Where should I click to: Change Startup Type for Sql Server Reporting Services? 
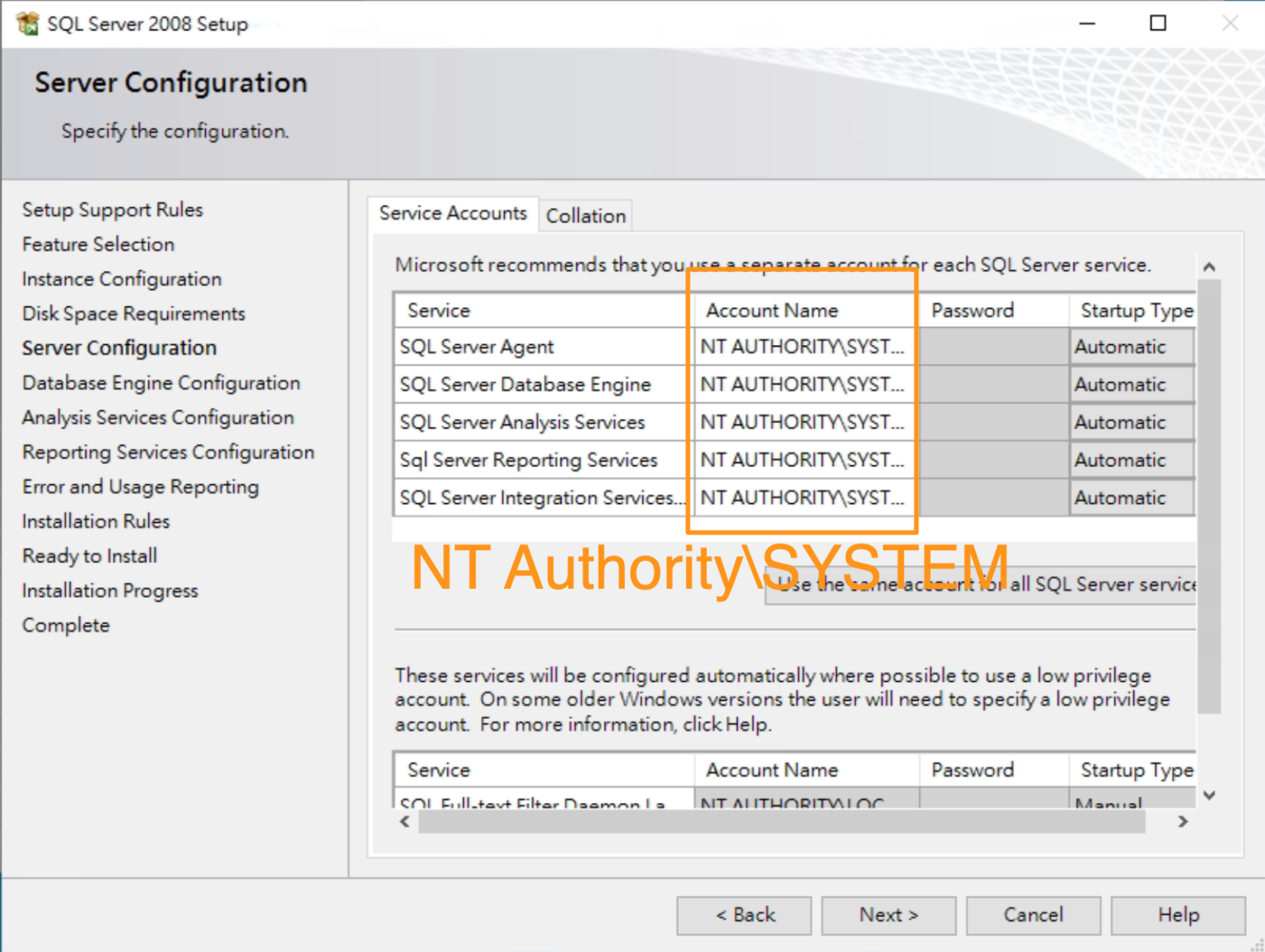pos(1132,460)
